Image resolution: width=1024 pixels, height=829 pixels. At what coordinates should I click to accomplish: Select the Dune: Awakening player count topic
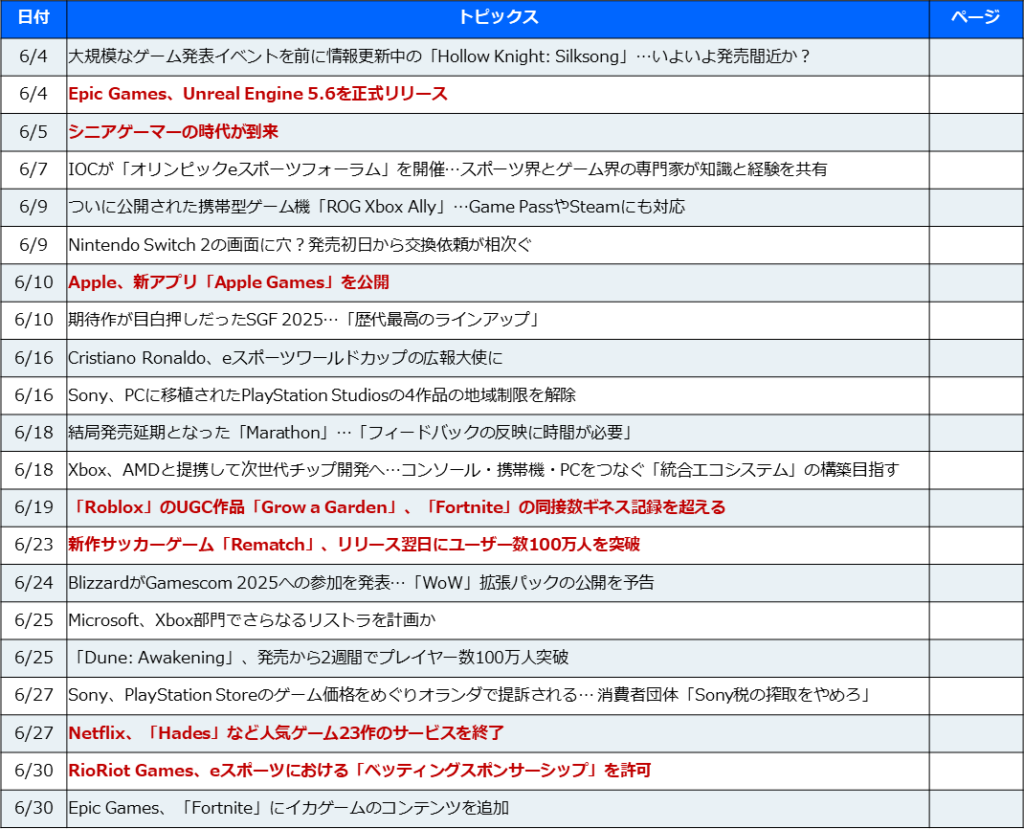(319, 657)
